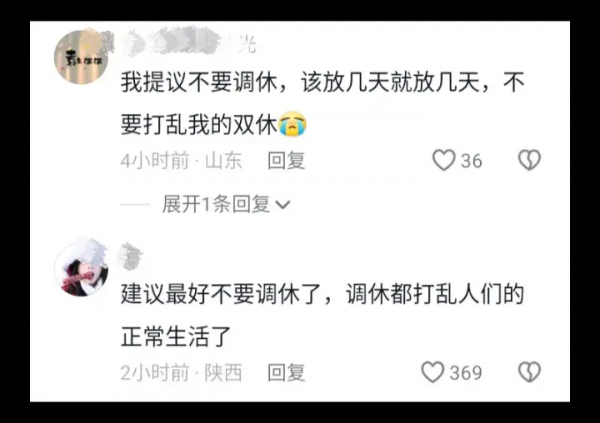Click the chevron next to 展开1条回复

click(283, 205)
